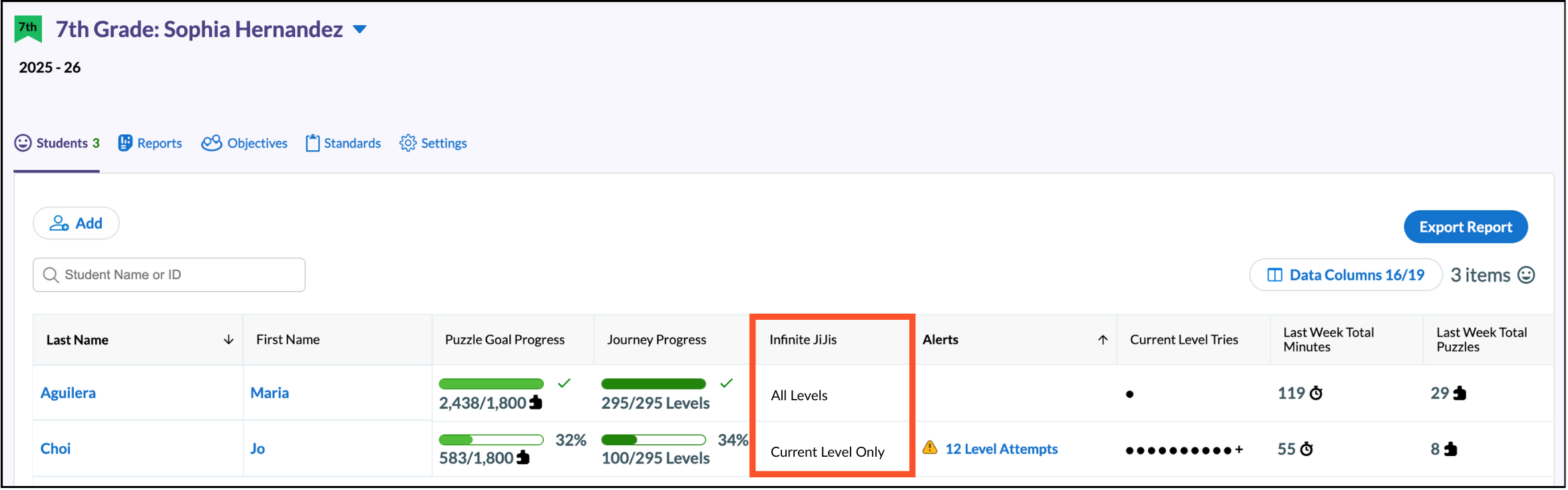Image resolution: width=1568 pixels, height=490 pixels.
Task: Click the 12 Level Attempts alert link
Action: [x=1001, y=449]
